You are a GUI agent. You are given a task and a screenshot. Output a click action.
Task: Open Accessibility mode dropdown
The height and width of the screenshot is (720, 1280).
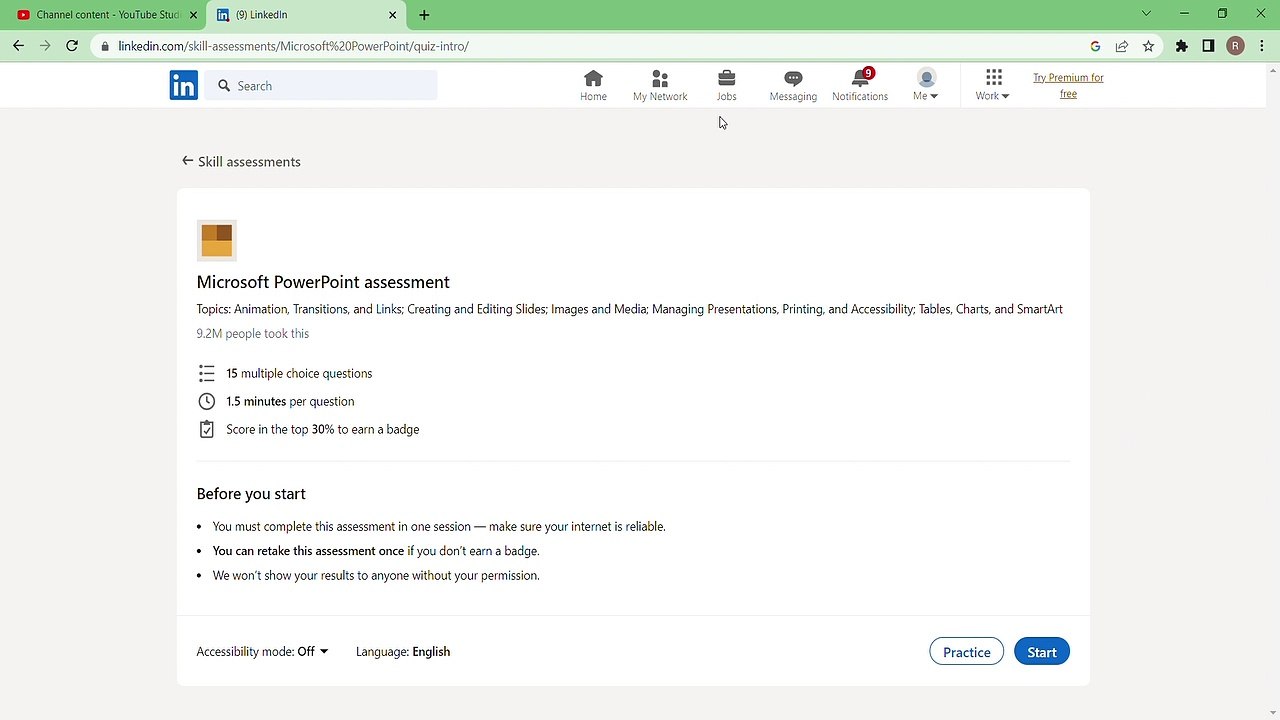(262, 652)
